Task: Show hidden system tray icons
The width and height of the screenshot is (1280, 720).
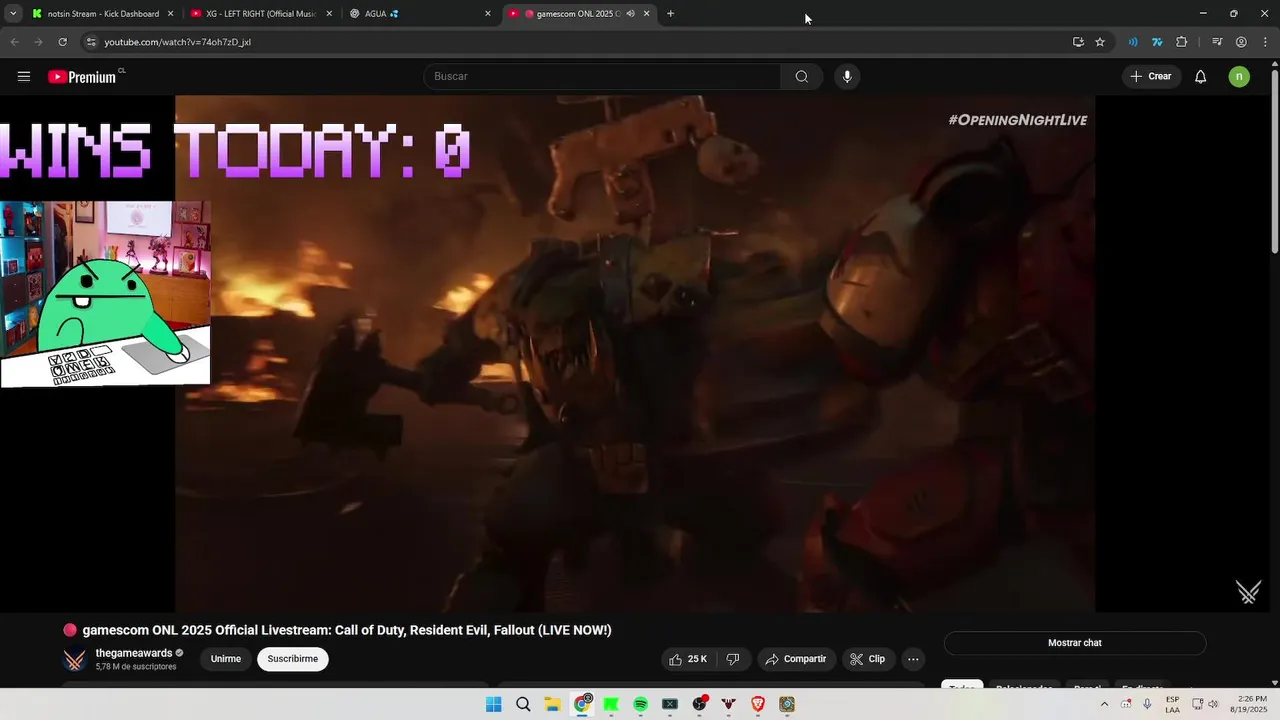Action: point(1104,704)
